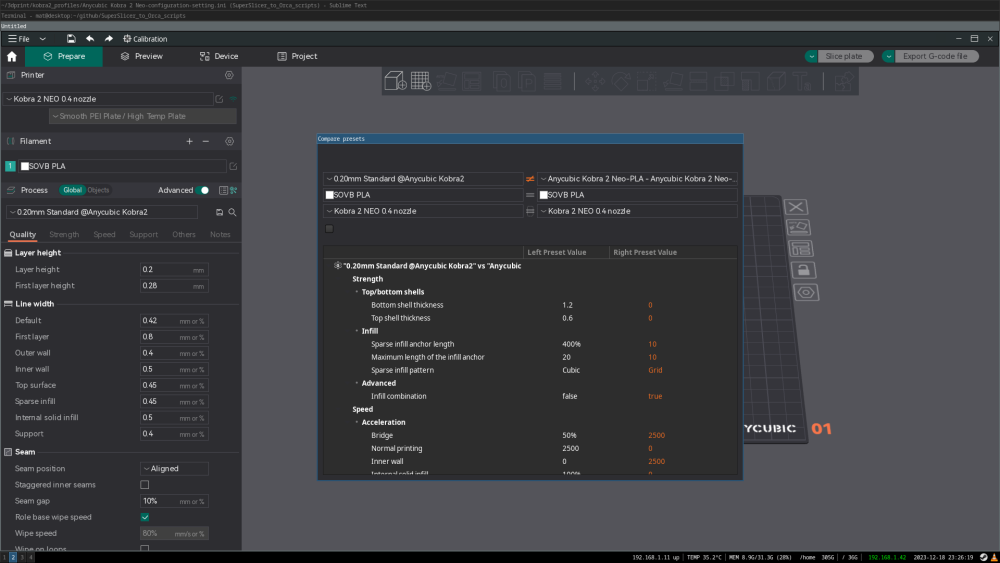This screenshot has height=563, width=1000.
Task: Open the Smooth PEI Plate bed type dropdown
Action: 143,116
